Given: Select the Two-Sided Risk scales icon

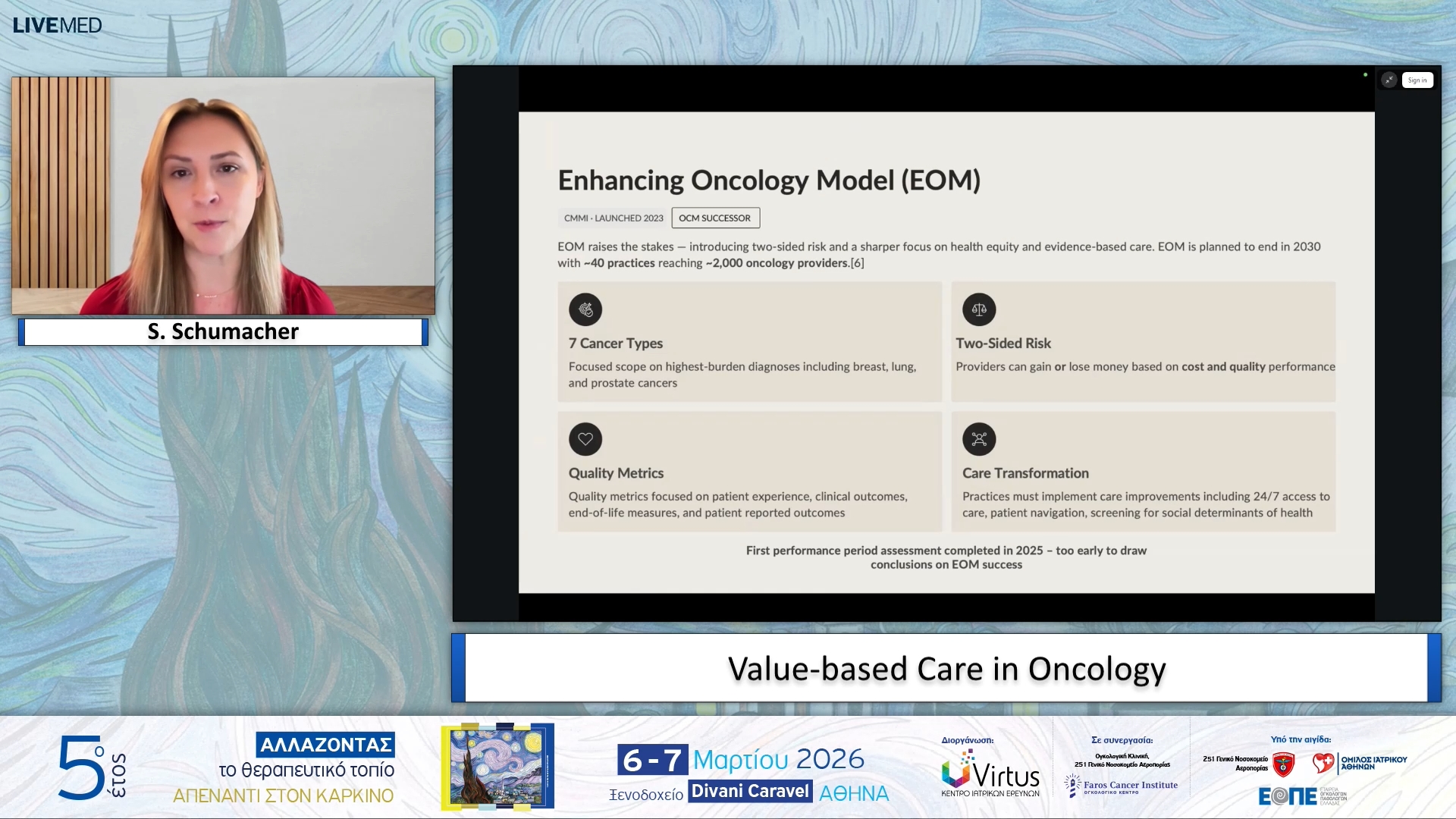Looking at the screenshot, I should pos(979,309).
